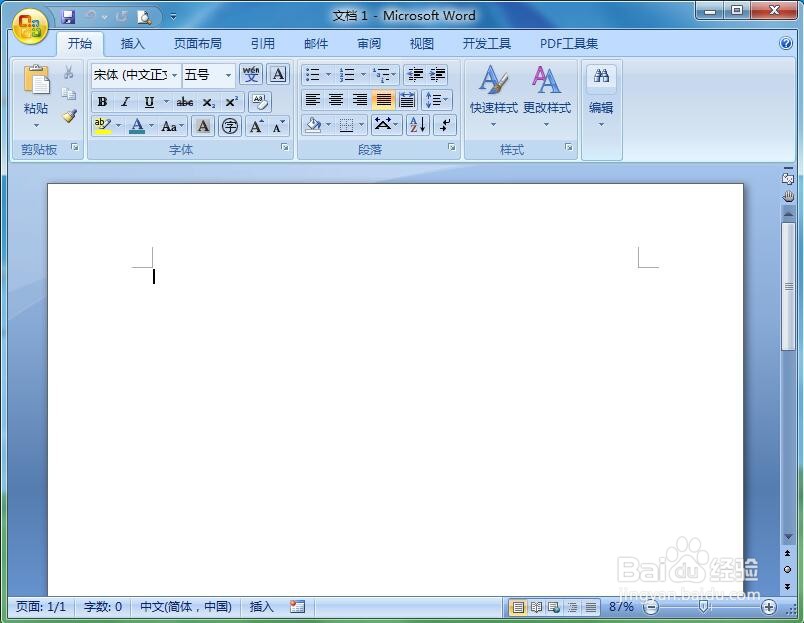Screen dimensions: 804x623
Task: Switch to 邮件 tab
Action: (x=316, y=44)
